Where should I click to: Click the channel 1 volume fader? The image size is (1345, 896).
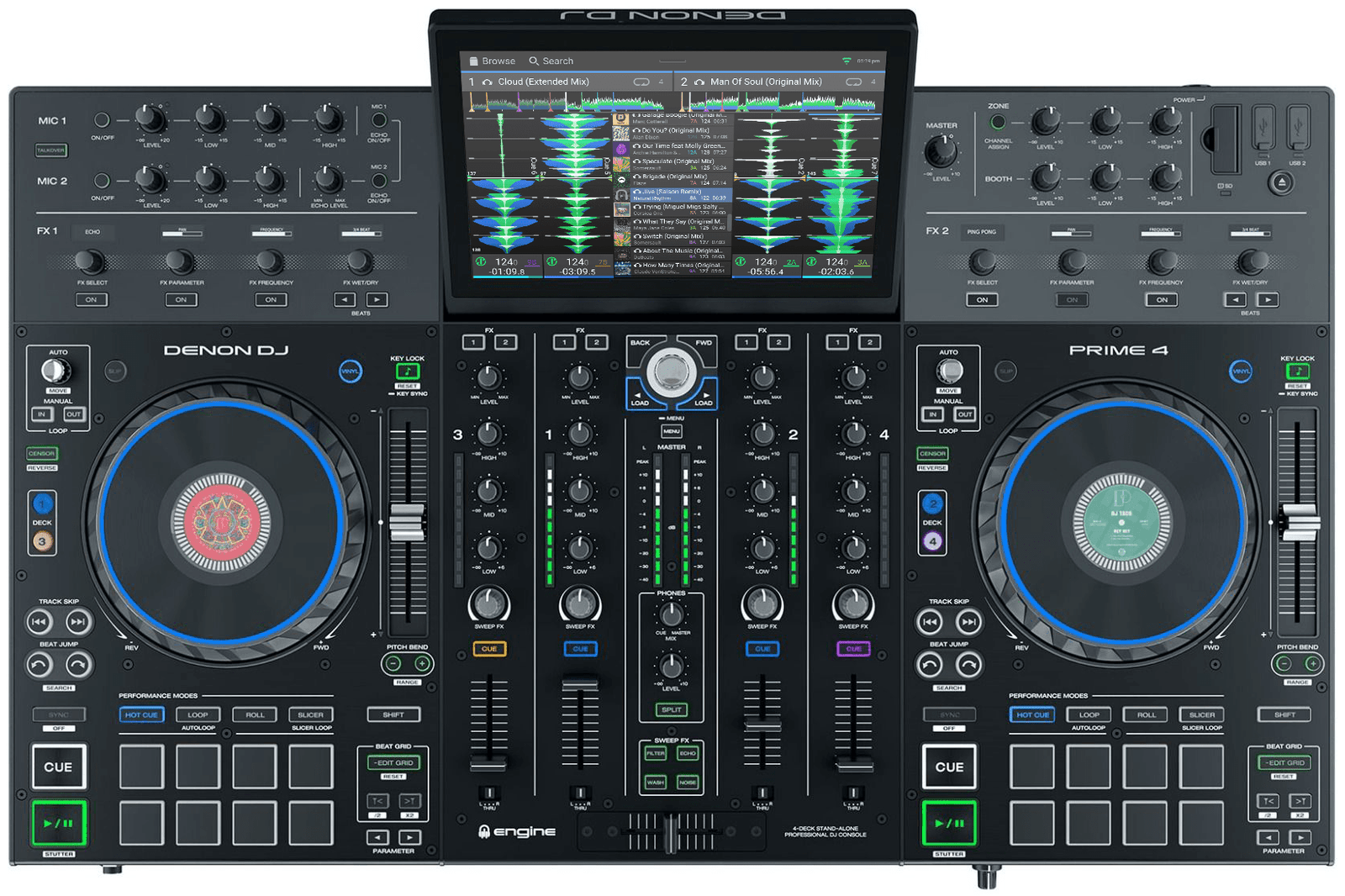(580, 683)
